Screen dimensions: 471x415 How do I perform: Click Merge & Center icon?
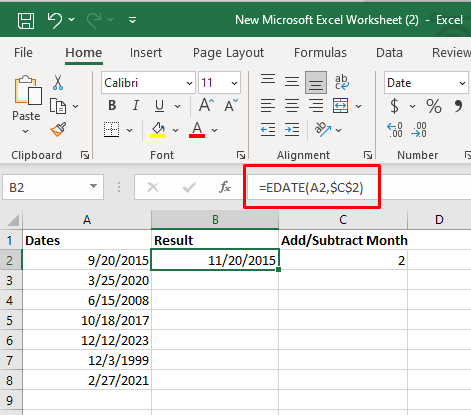coord(340,106)
